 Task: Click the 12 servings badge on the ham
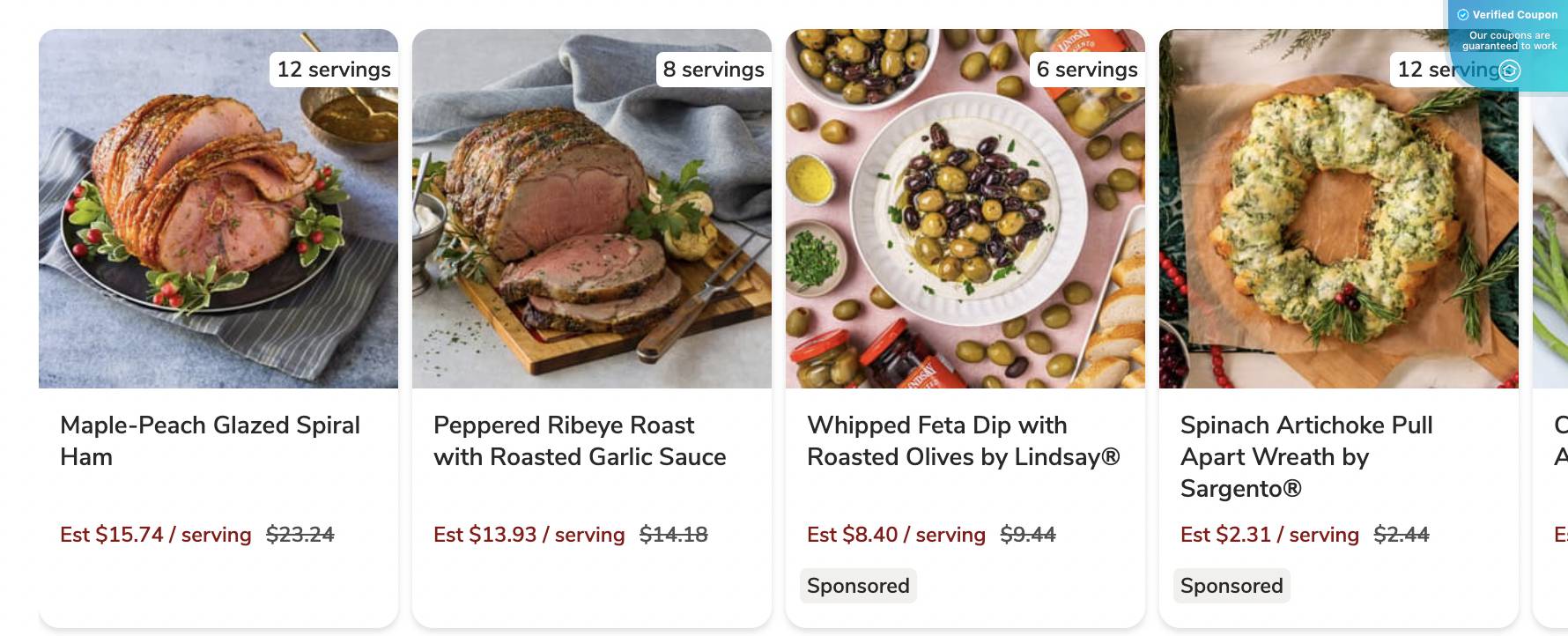click(333, 70)
